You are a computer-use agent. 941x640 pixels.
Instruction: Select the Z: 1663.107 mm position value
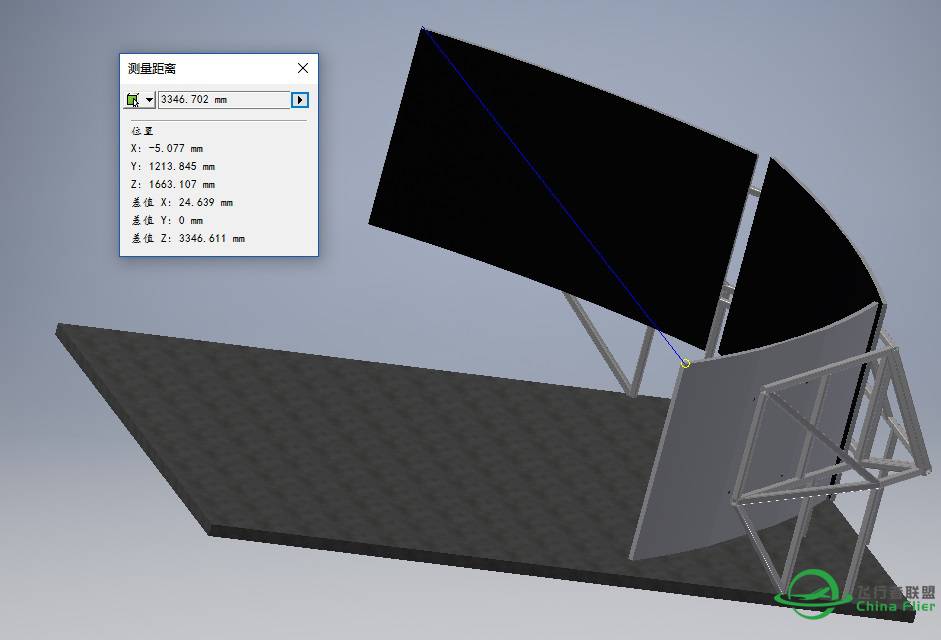(x=172, y=185)
